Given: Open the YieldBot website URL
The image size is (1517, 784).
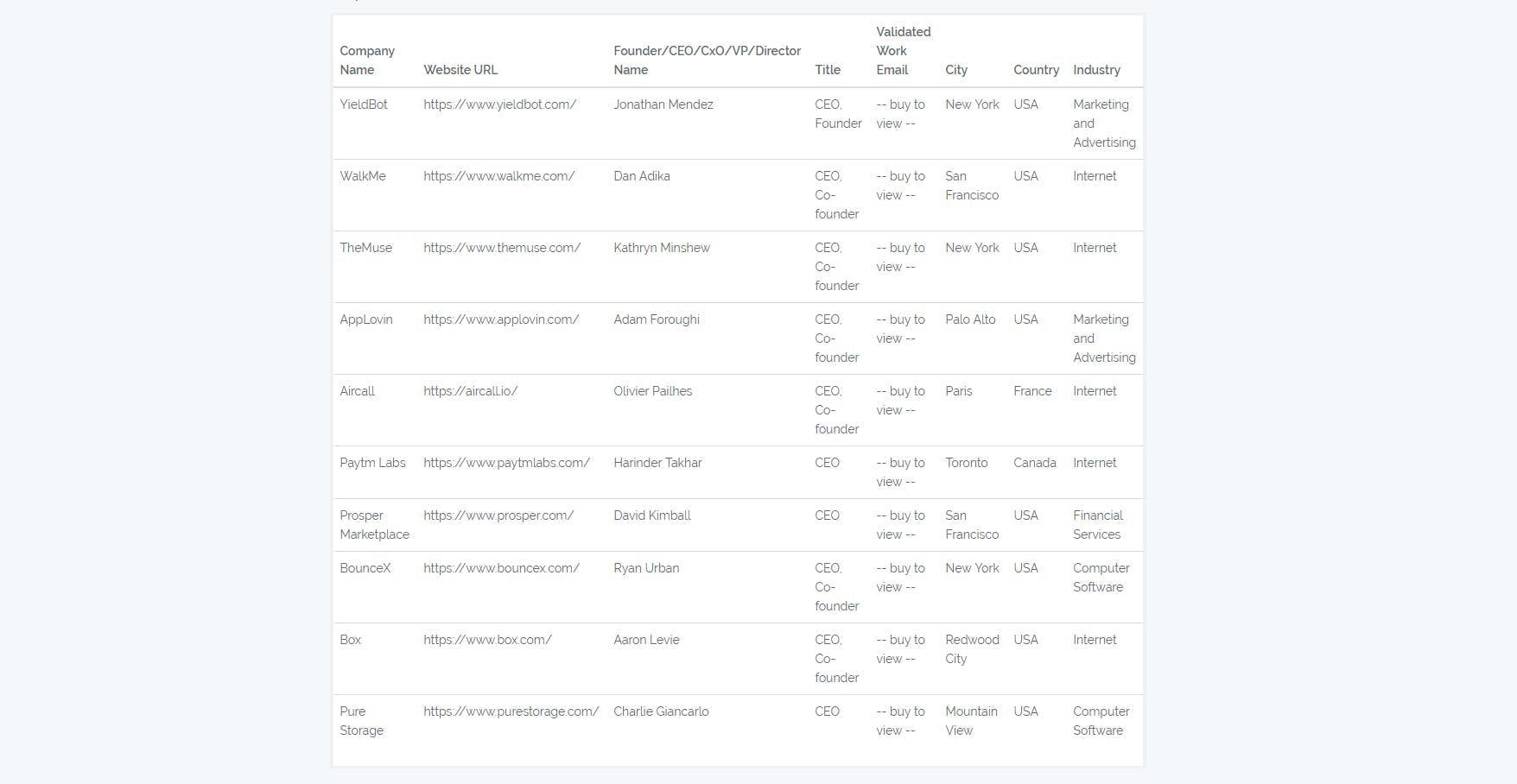Looking at the screenshot, I should 499,104.
